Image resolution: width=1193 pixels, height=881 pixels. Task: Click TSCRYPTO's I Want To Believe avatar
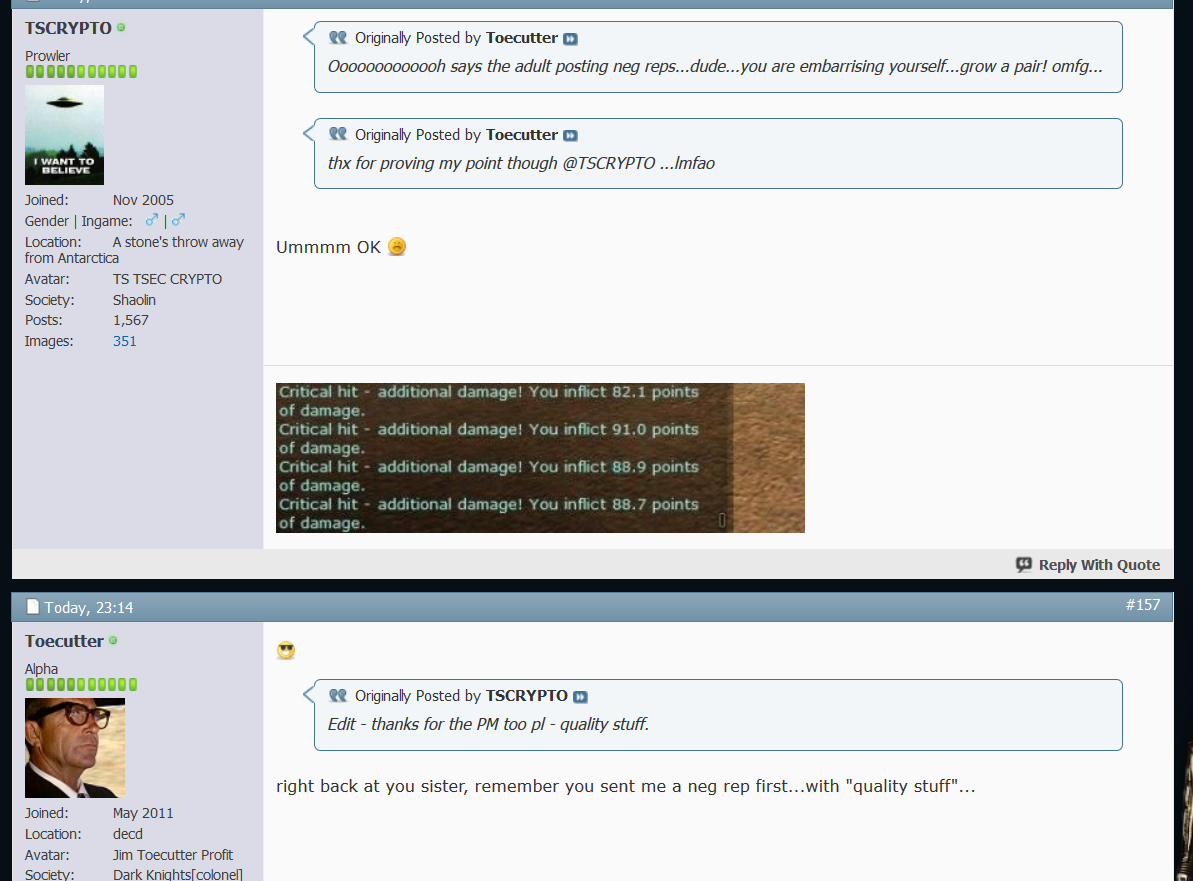[x=64, y=135]
